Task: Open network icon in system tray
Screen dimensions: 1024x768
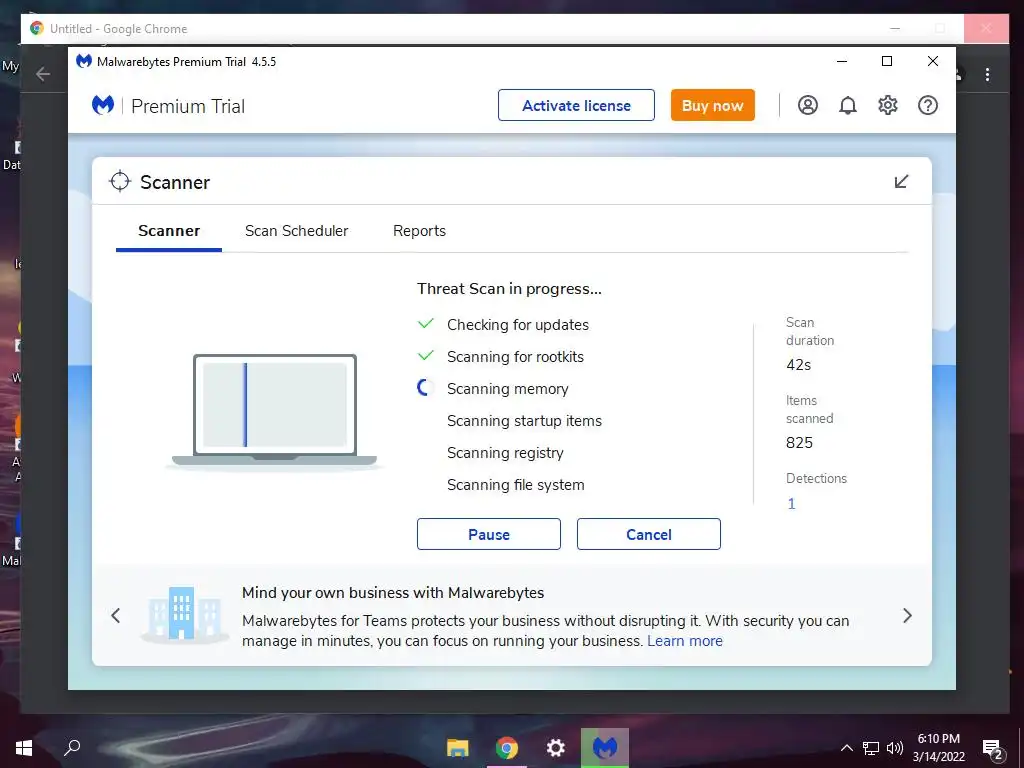Action: (871, 748)
